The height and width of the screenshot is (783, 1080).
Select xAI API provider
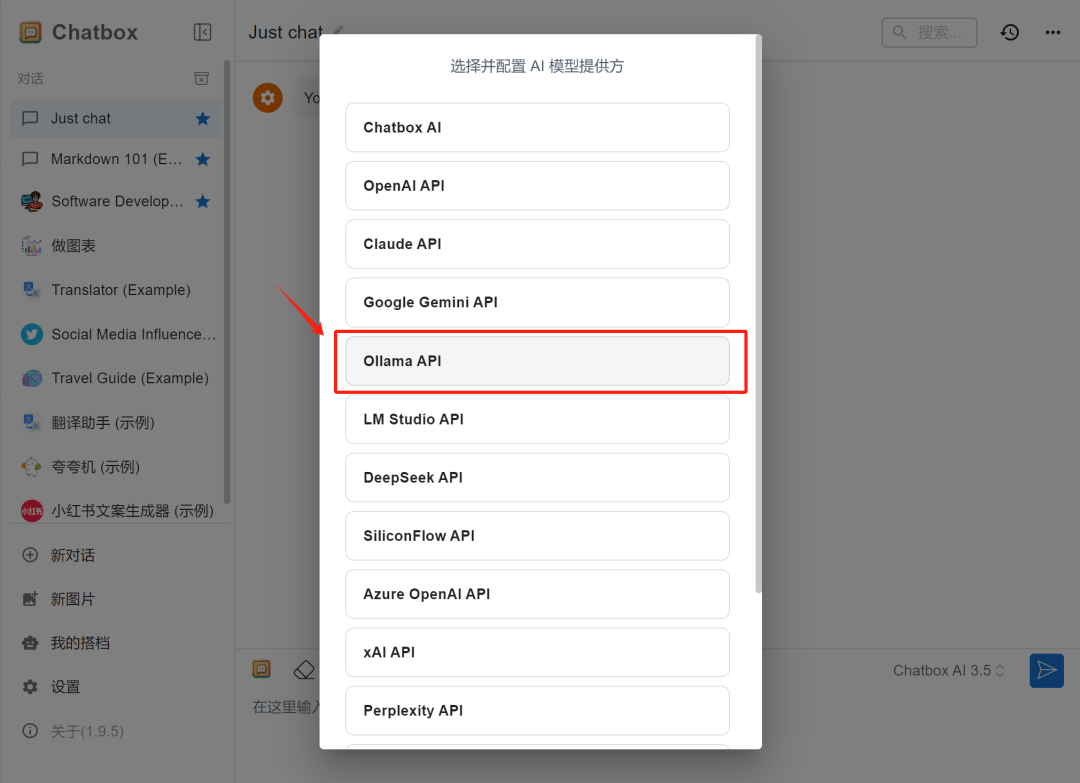537,652
